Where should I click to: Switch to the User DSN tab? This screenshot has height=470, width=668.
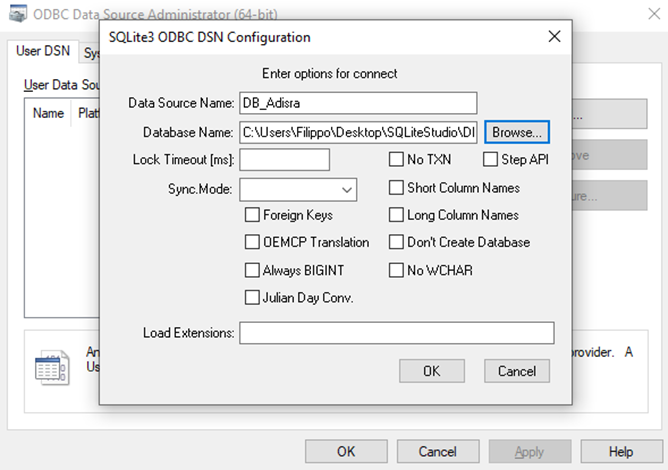click(x=43, y=51)
